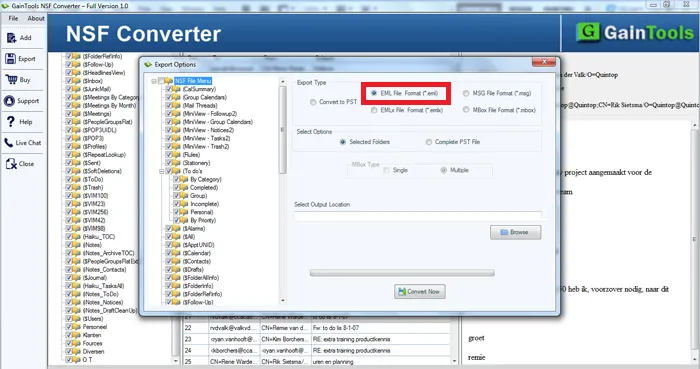700x369 pixels.
Task: Click the Convert Now button
Action: (419, 291)
